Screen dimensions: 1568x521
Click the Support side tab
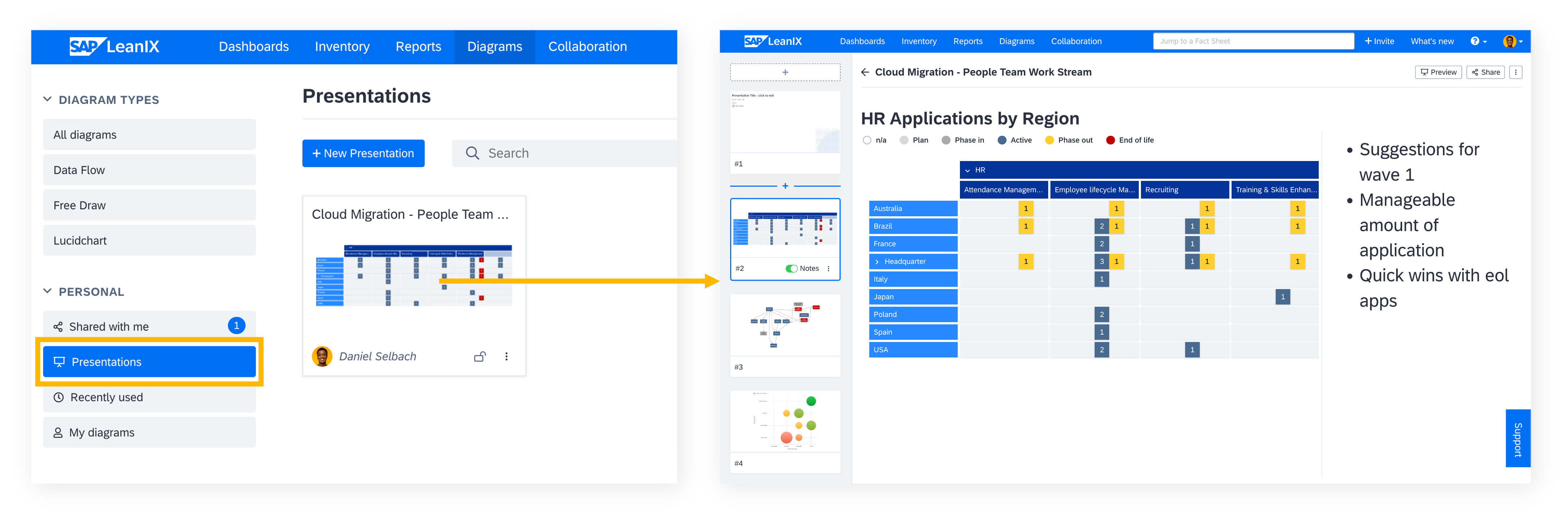1517,438
